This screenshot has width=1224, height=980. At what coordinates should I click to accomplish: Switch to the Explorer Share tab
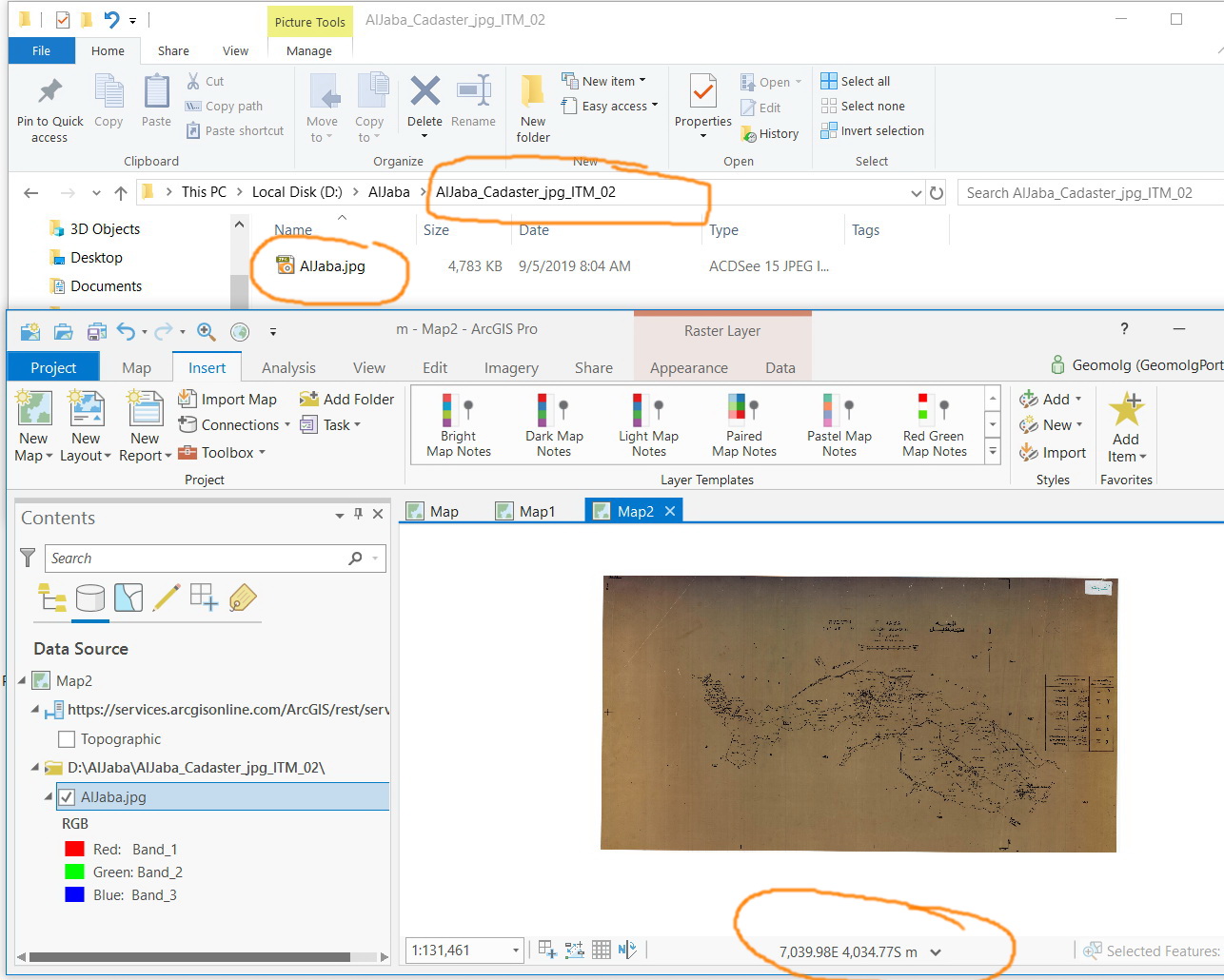pyautogui.click(x=173, y=51)
